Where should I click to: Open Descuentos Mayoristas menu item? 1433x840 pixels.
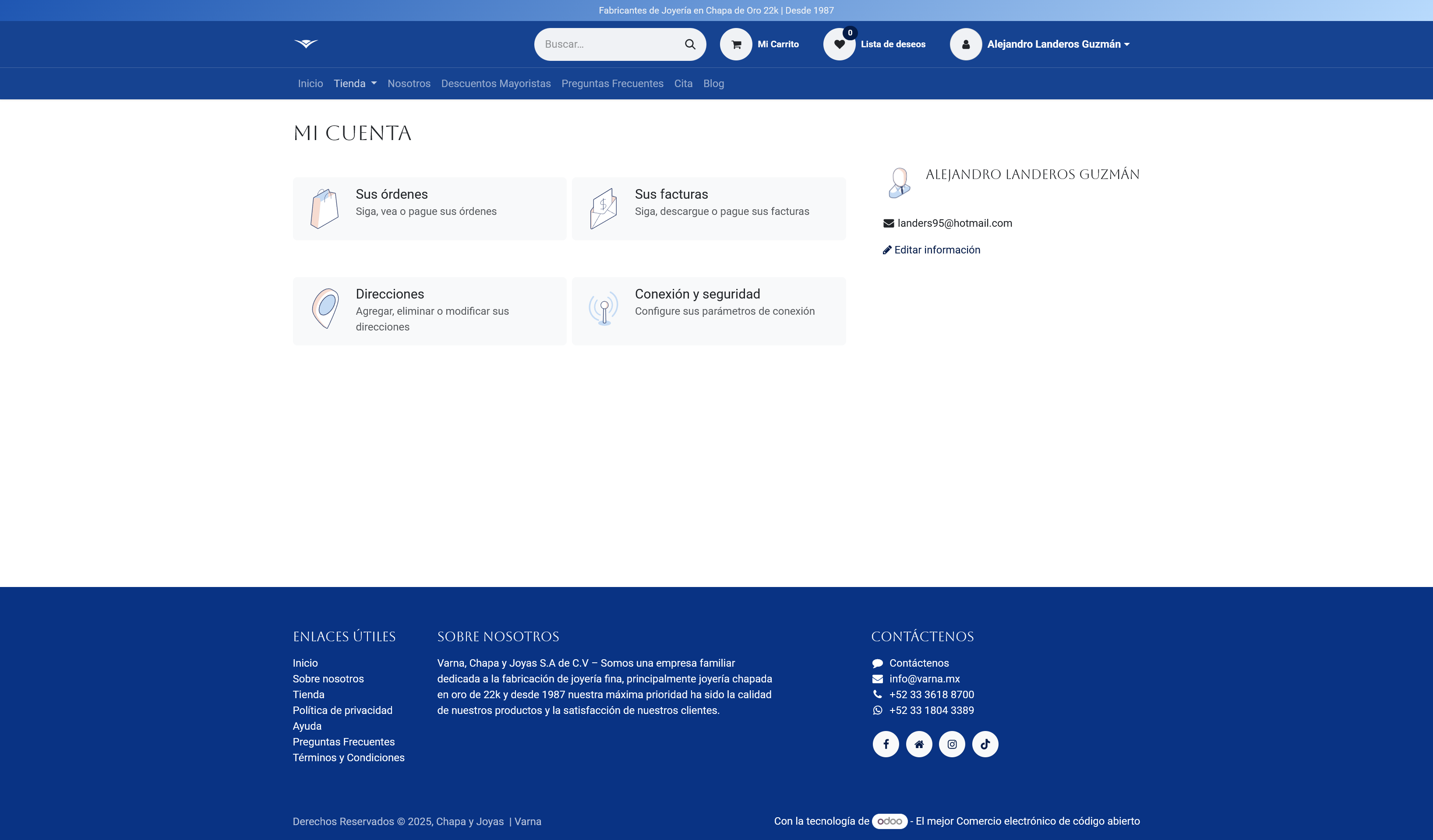[496, 84]
